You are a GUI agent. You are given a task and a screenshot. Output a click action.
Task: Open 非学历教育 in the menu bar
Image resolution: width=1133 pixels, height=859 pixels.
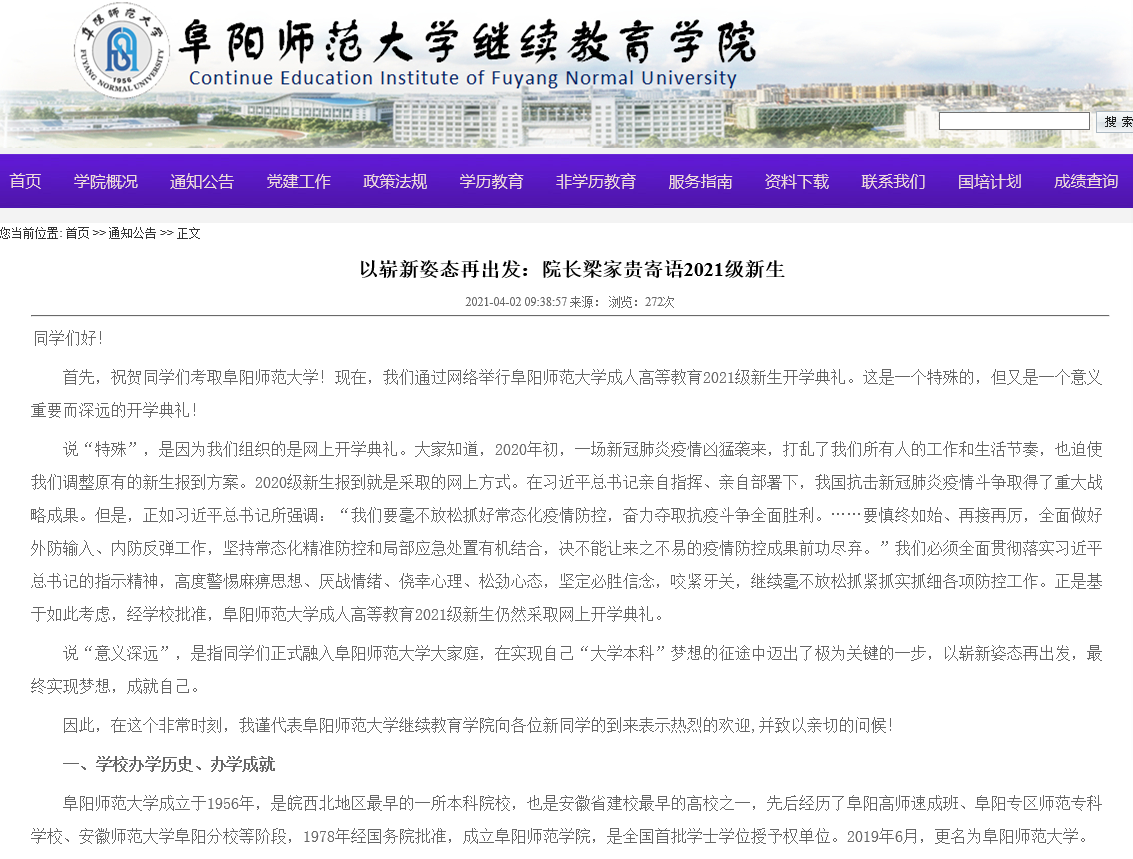coord(596,181)
